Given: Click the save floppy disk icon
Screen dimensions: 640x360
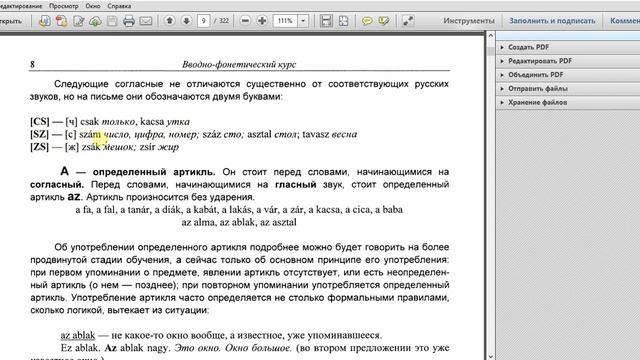Looking at the screenshot, I should 112,21.
